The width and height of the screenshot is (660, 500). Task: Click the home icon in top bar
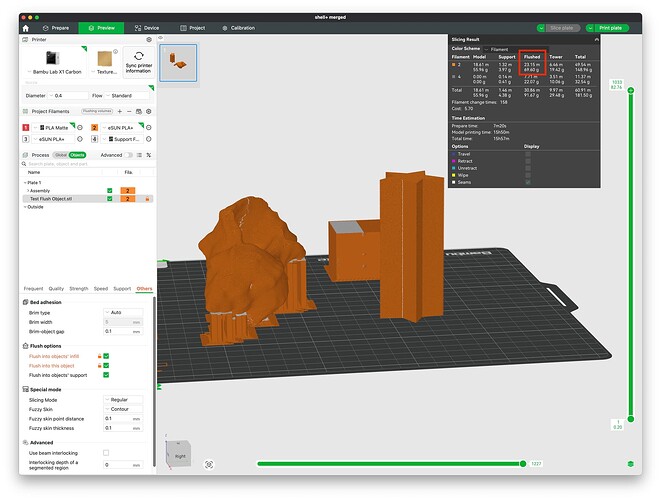(26, 28)
